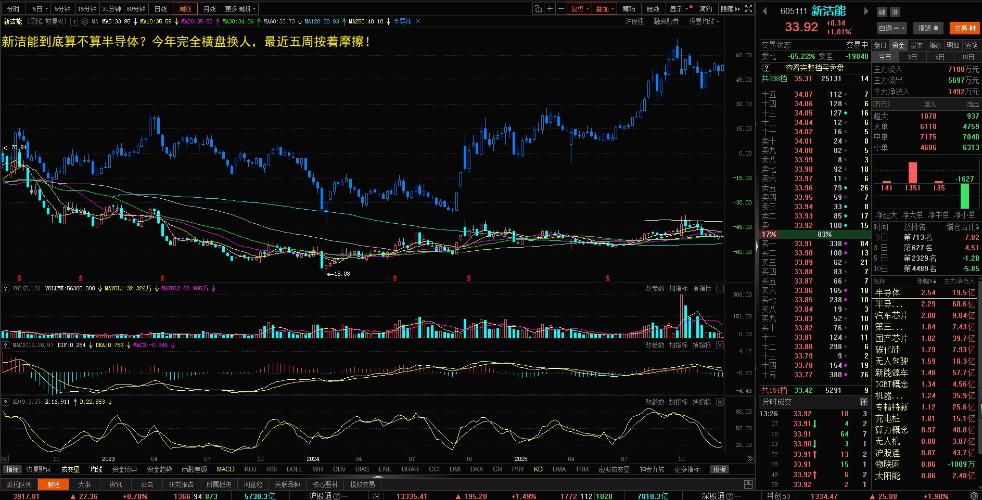Viewport: 982px width, 500px height.
Task: Click the 33.96 sell price in order book
Action: coord(804,187)
